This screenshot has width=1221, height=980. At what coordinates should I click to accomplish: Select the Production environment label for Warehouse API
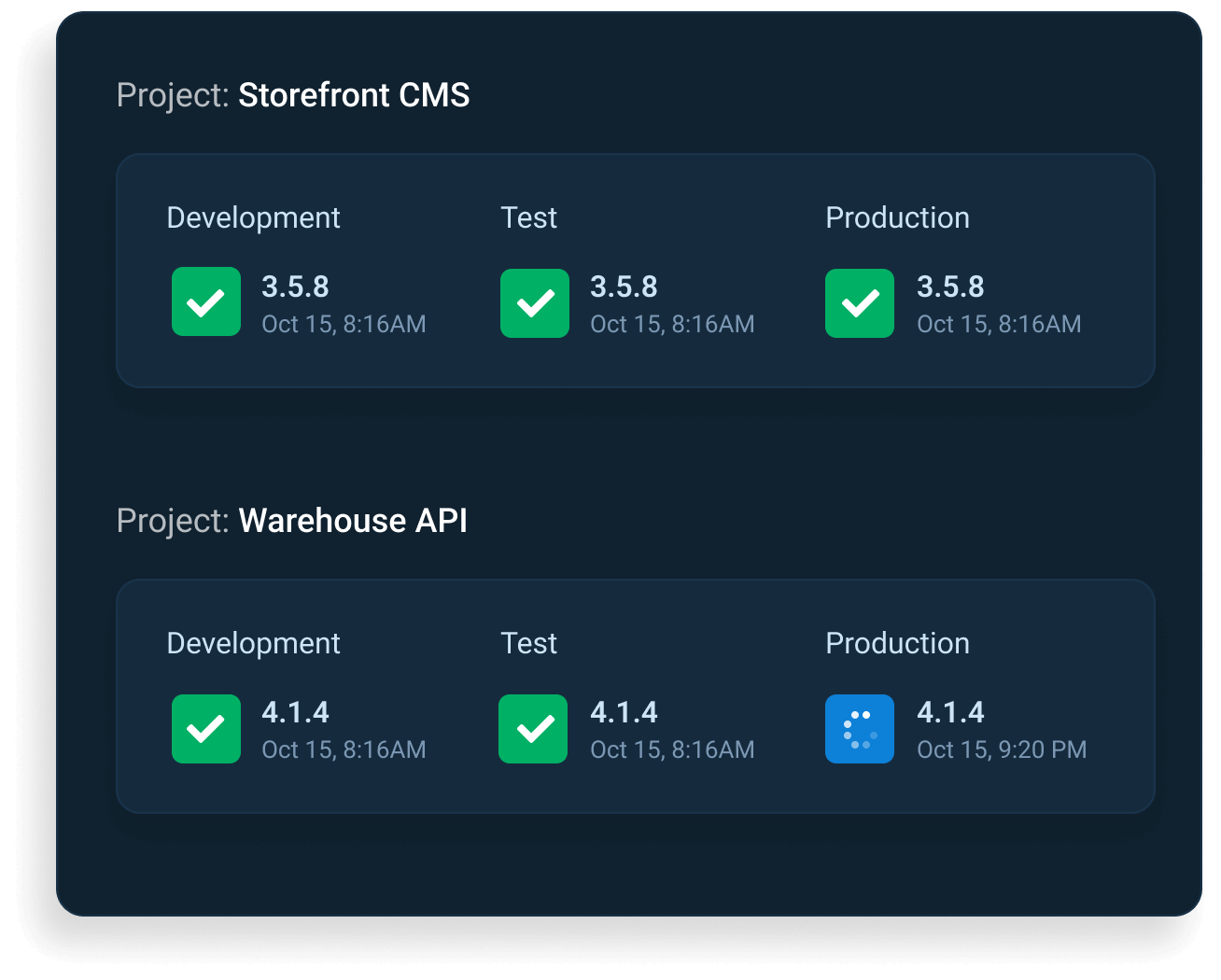click(x=897, y=643)
